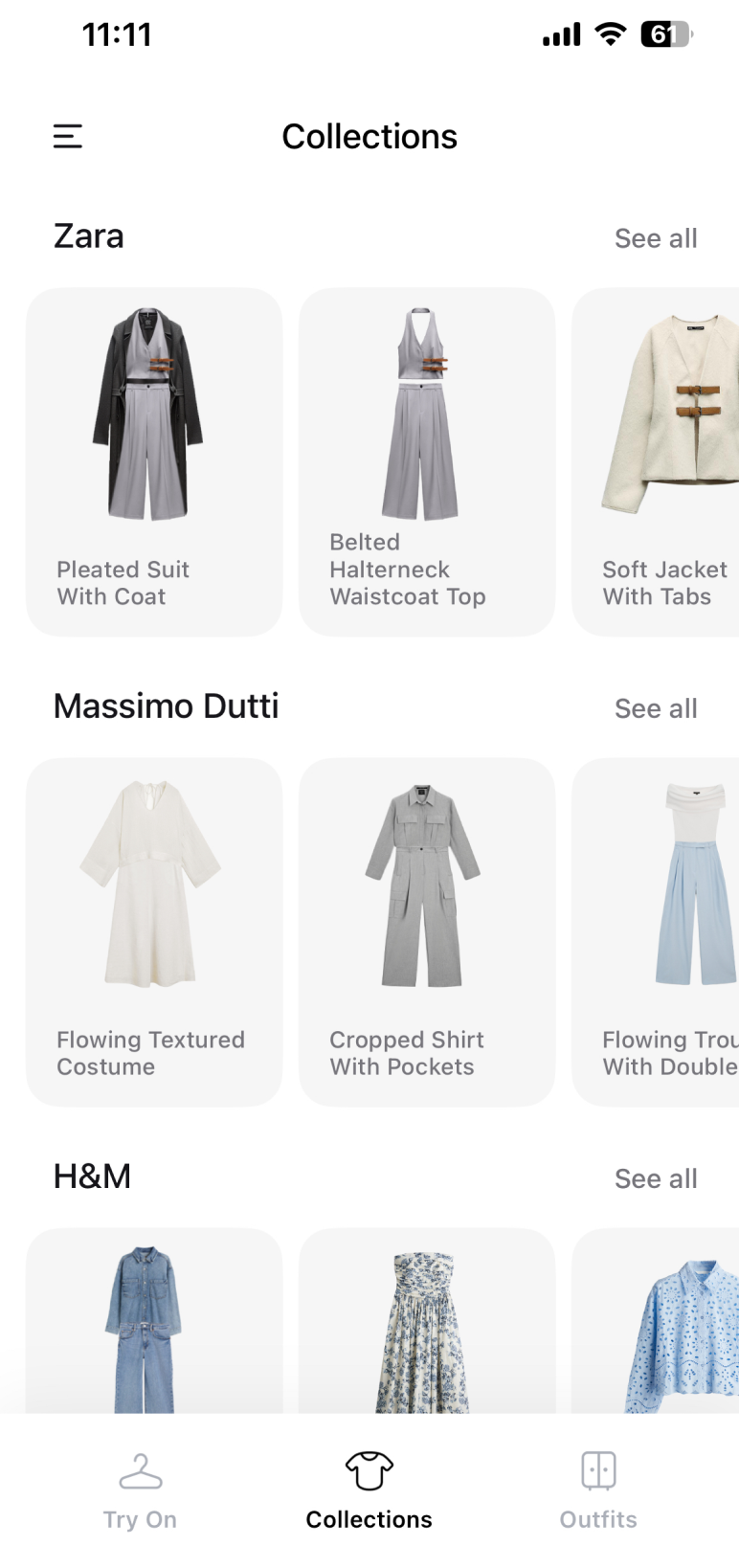The width and height of the screenshot is (739, 1568).
Task: See all Massimo Dutti items
Action: (x=656, y=708)
